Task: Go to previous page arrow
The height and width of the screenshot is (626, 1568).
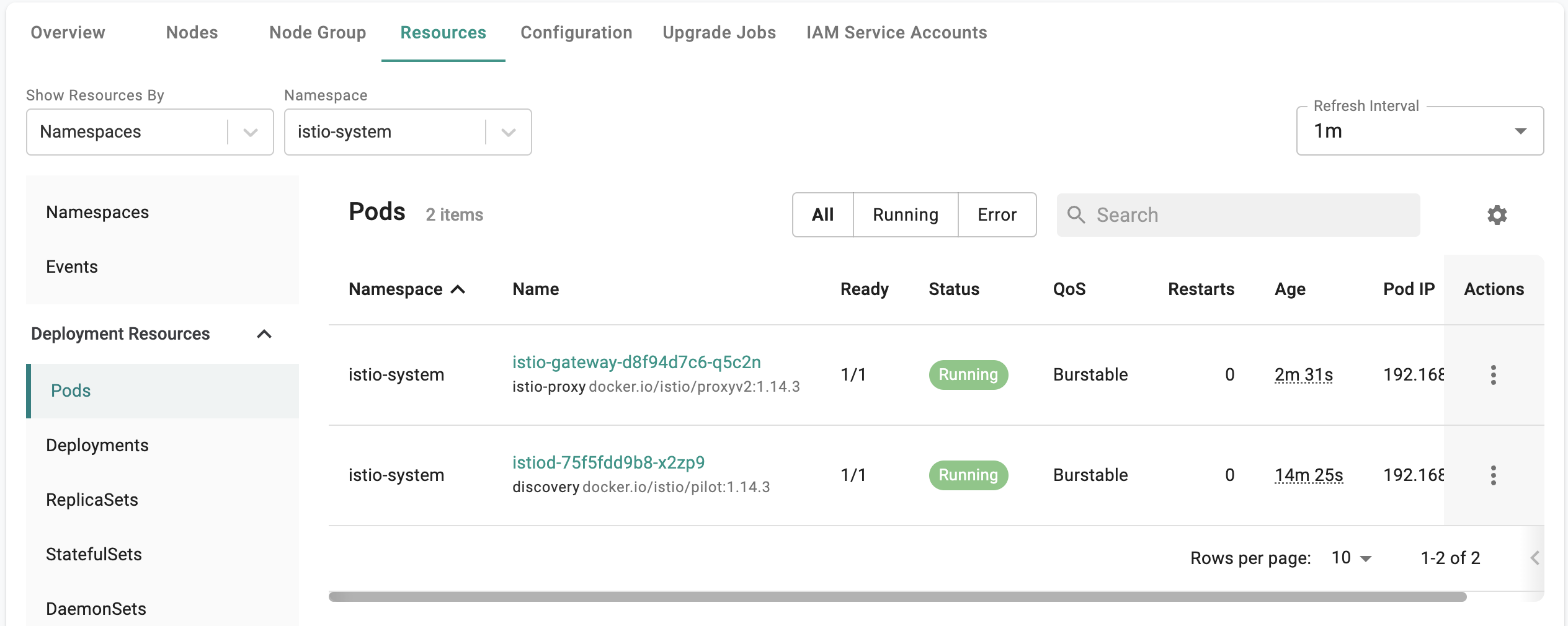Action: (1535, 558)
